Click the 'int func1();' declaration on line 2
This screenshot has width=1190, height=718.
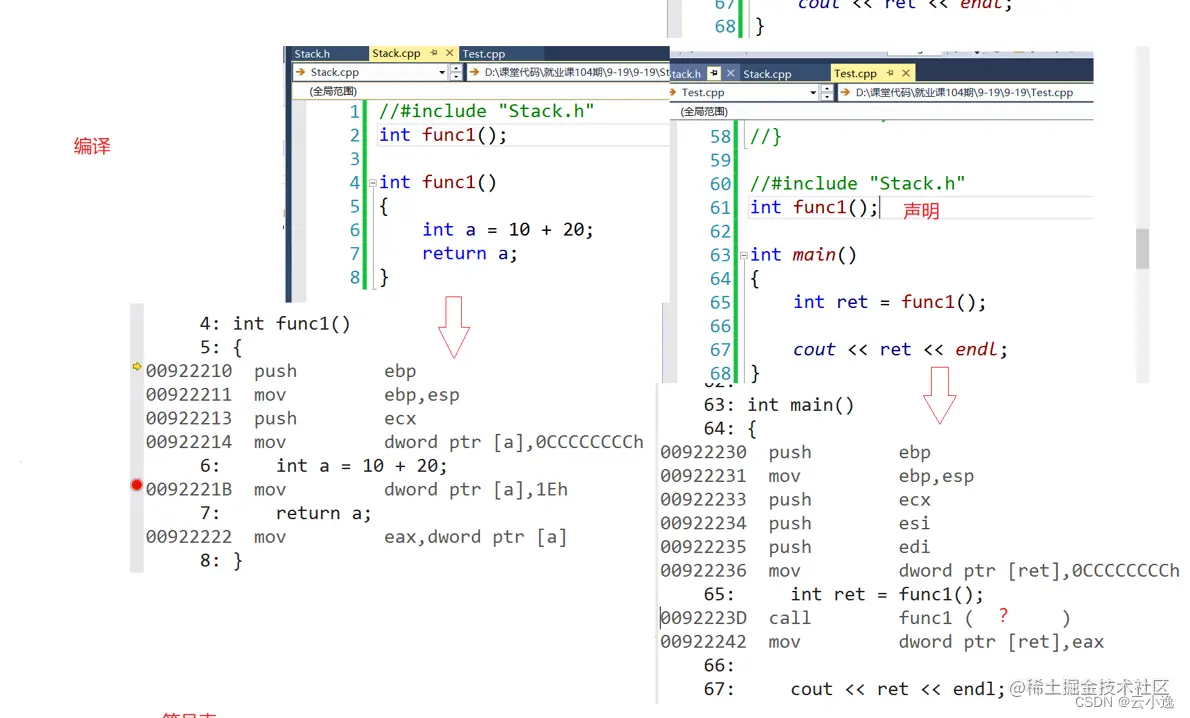click(x=442, y=135)
